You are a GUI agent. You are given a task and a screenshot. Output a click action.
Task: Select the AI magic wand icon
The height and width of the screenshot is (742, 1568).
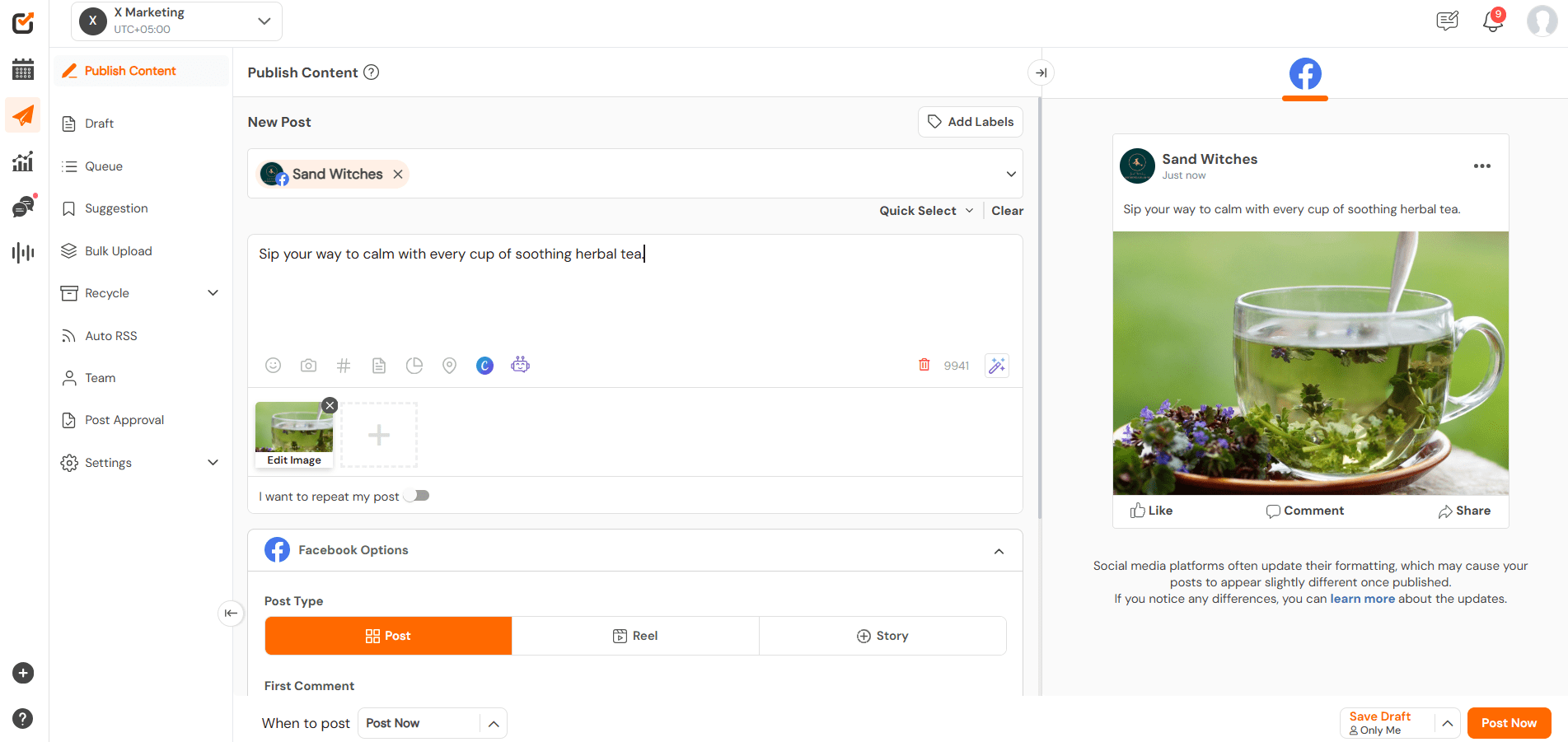996,365
